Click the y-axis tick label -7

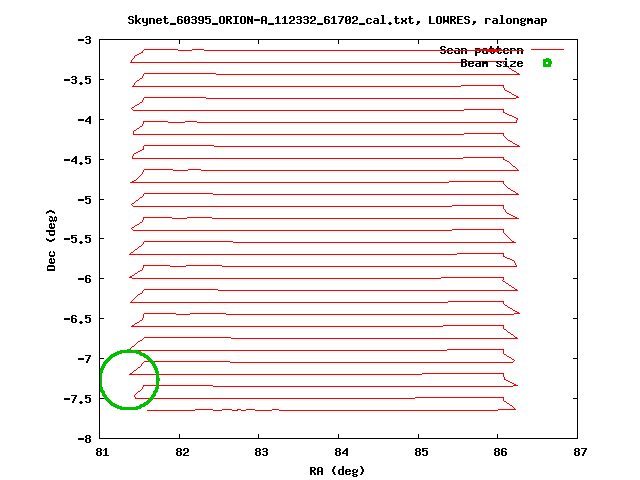(84, 359)
